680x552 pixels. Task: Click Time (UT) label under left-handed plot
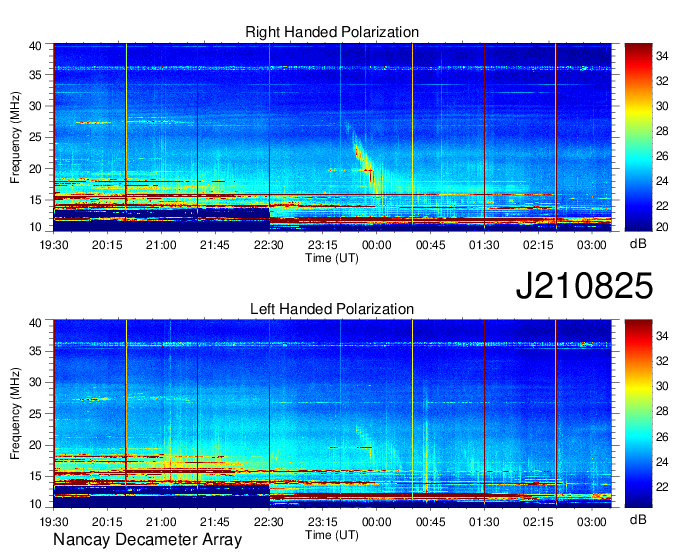coord(332,535)
